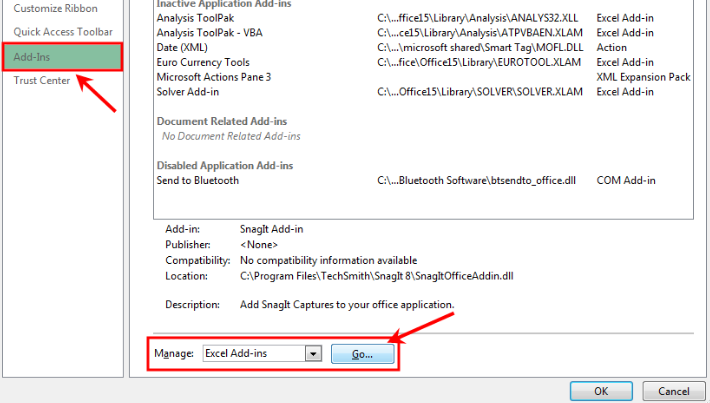
Task: Click the btsendto_office.dll location path
Action: point(476,180)
